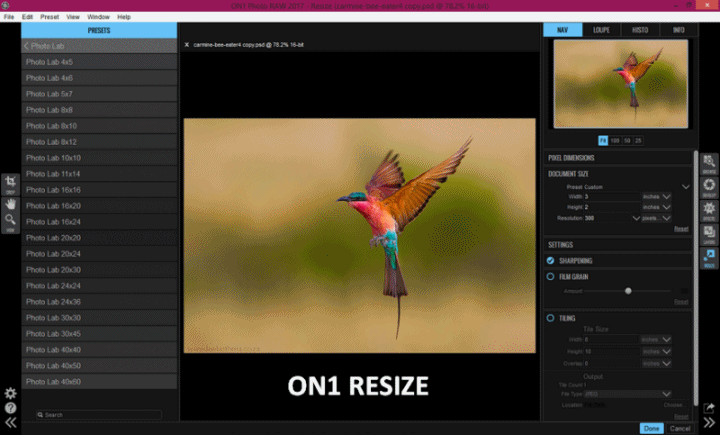This screenshot has height=435, width=720.
Task: Select the Photo Lab 4x6 preset
Action: tap(99, 78)
